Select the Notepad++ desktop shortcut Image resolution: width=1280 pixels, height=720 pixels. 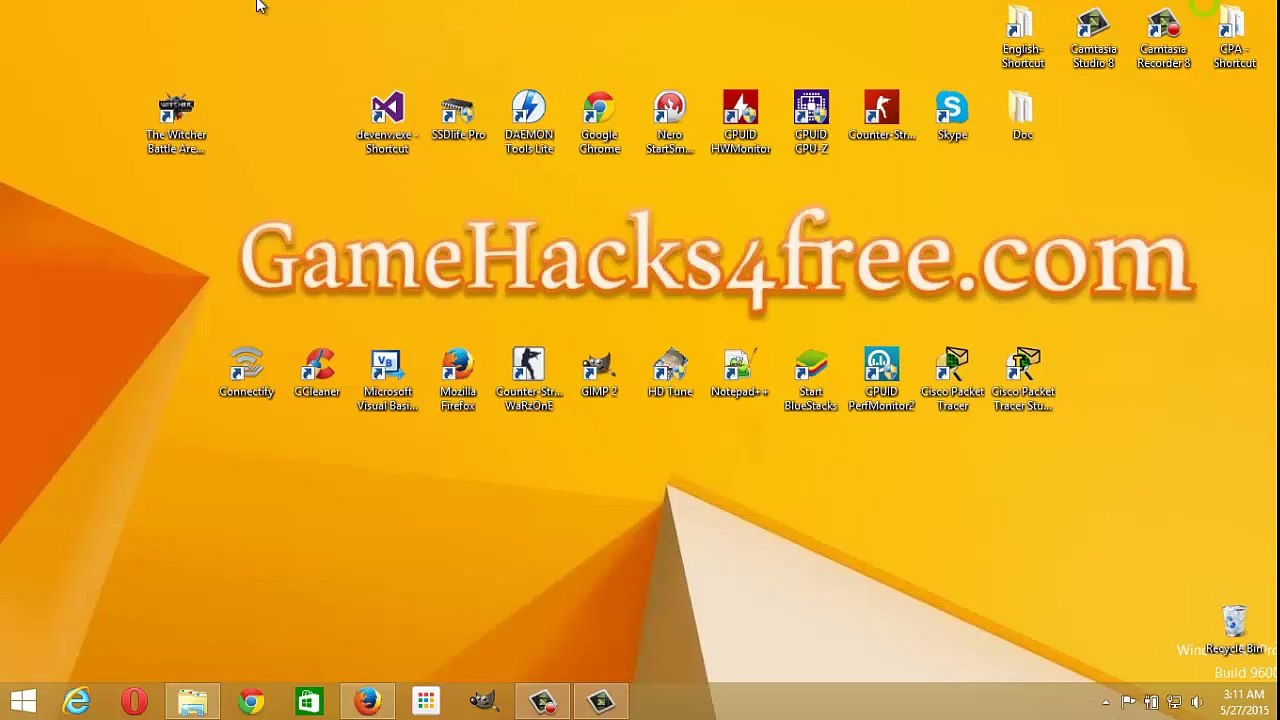point(740,373)
